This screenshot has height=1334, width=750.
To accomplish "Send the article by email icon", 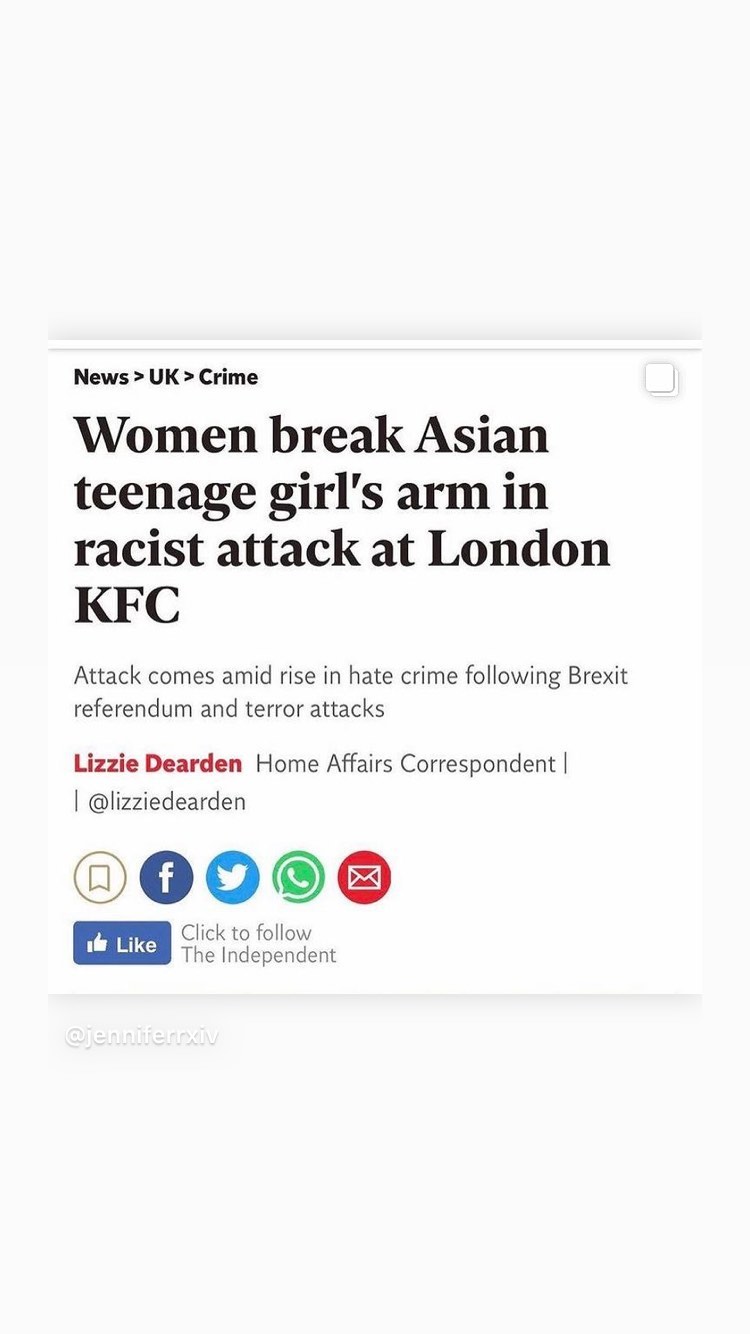I will [x=364, y=878].
